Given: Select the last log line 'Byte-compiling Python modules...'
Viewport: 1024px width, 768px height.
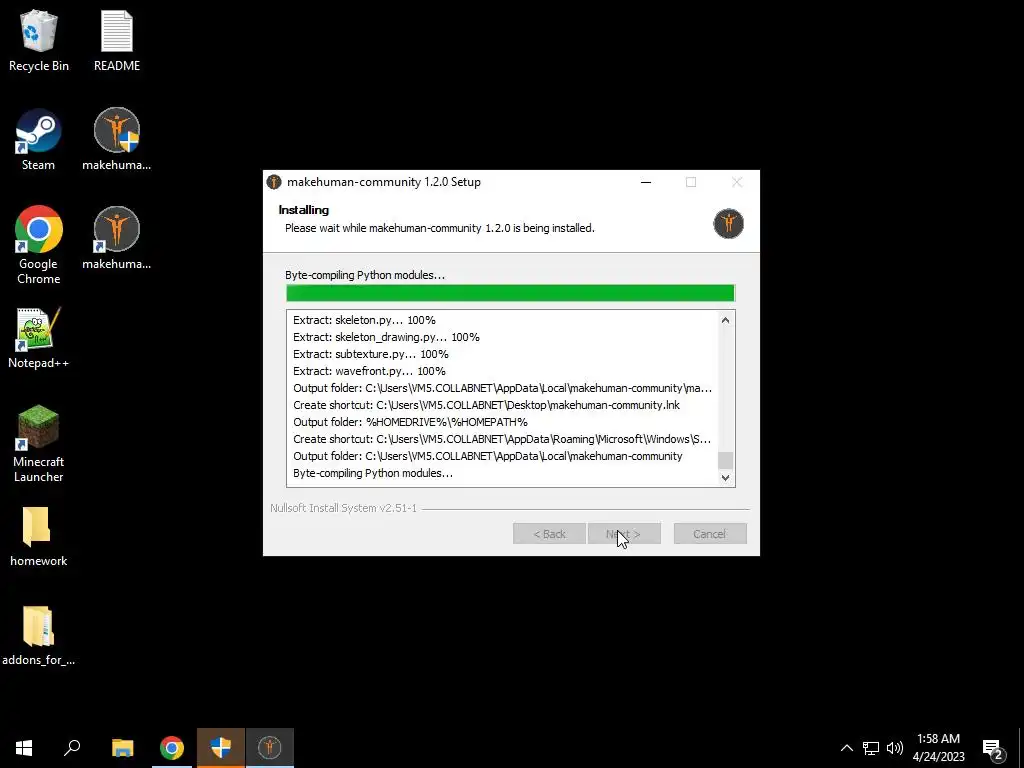Looking at the screenshot, I should 373,473.
